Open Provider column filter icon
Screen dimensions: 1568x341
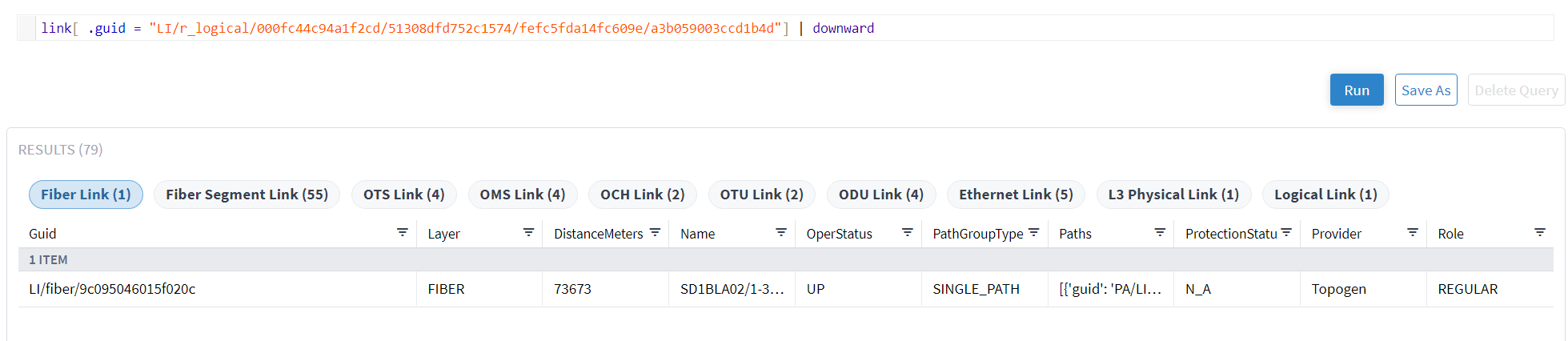coord(1413,233)
